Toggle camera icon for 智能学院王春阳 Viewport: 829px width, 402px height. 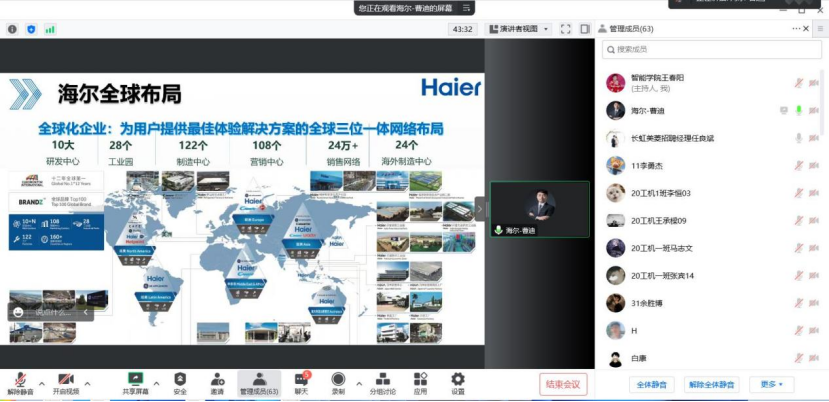coord(814,83)
